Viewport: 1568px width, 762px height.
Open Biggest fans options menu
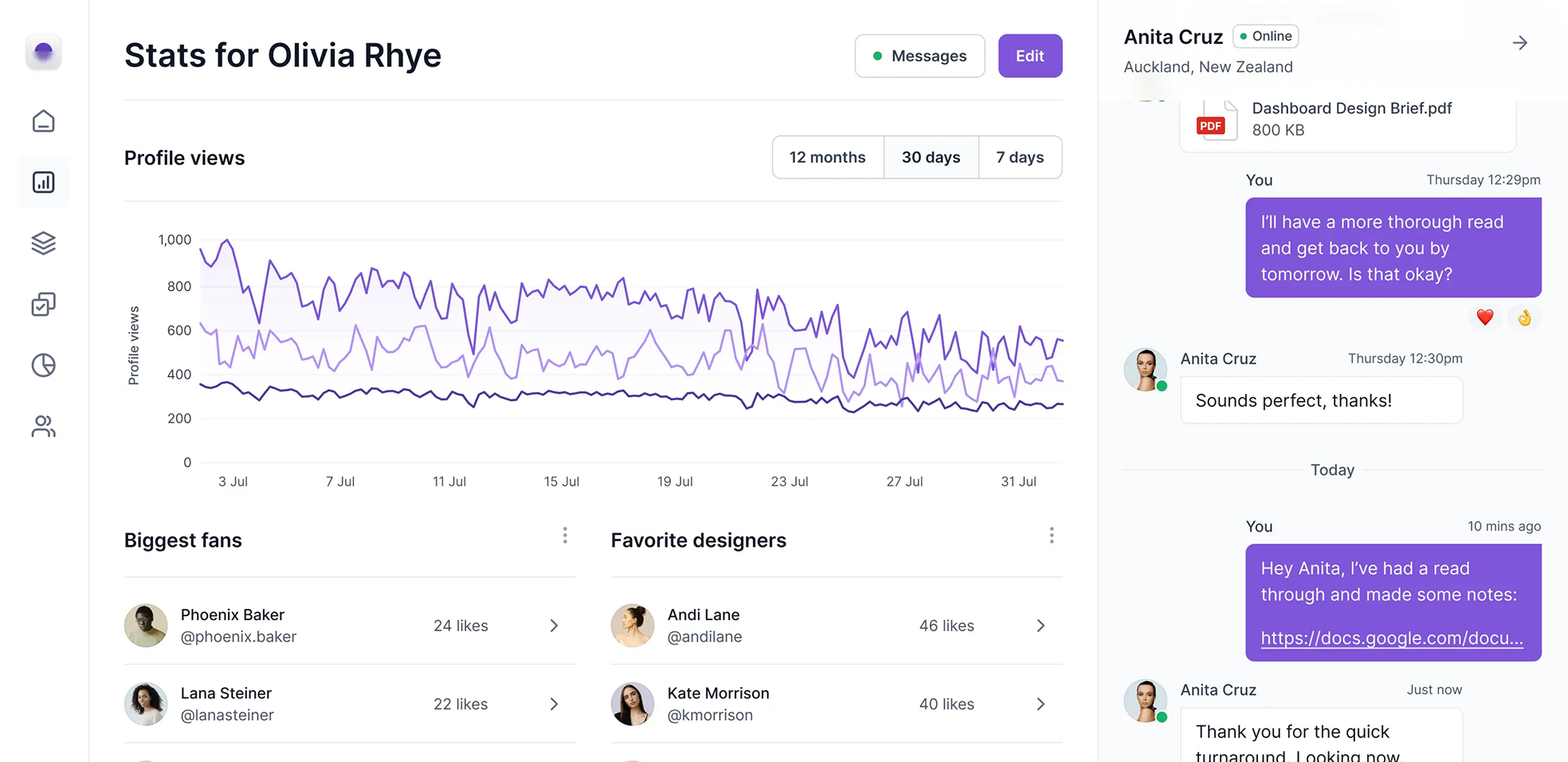point(565,536)
